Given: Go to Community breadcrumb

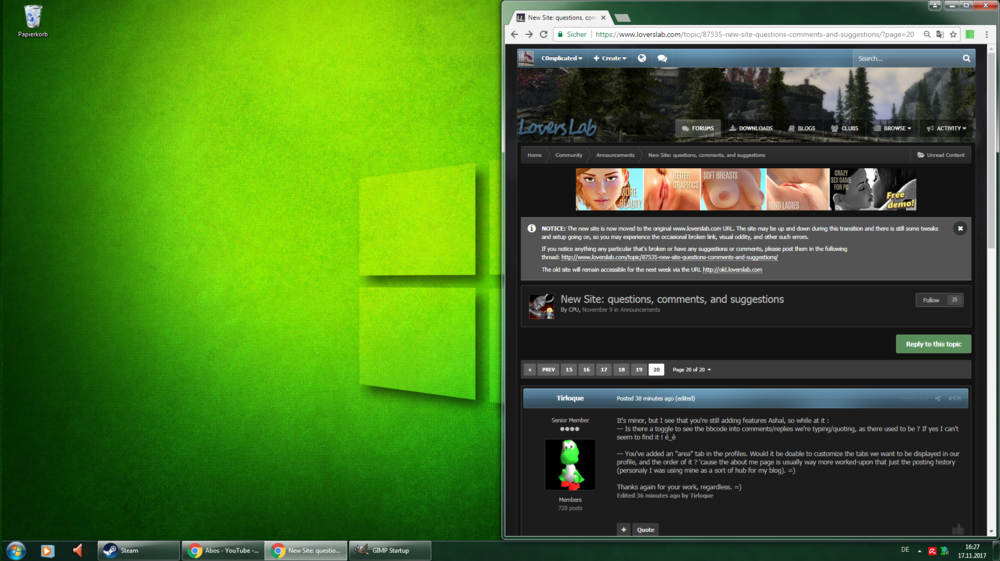Looking at the screenshot, I should click(x=568, y=155).
